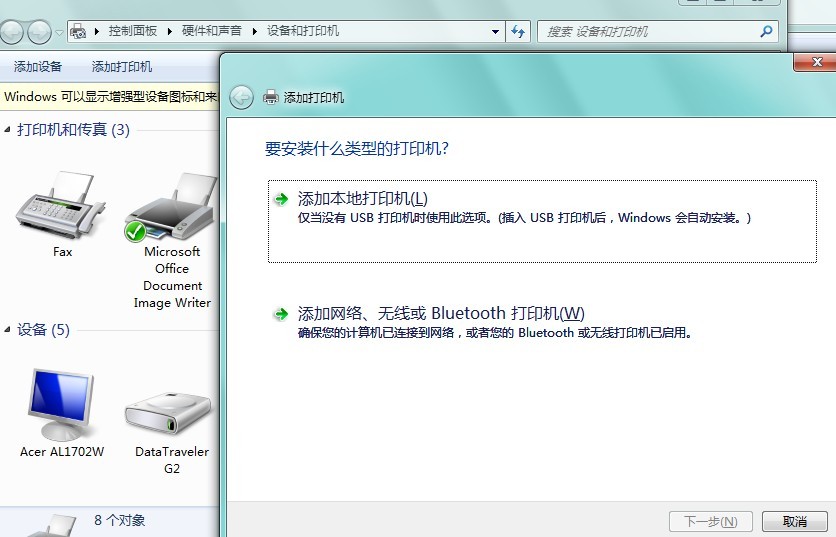Click the 8 个对象 status text

tap(119, 520)
